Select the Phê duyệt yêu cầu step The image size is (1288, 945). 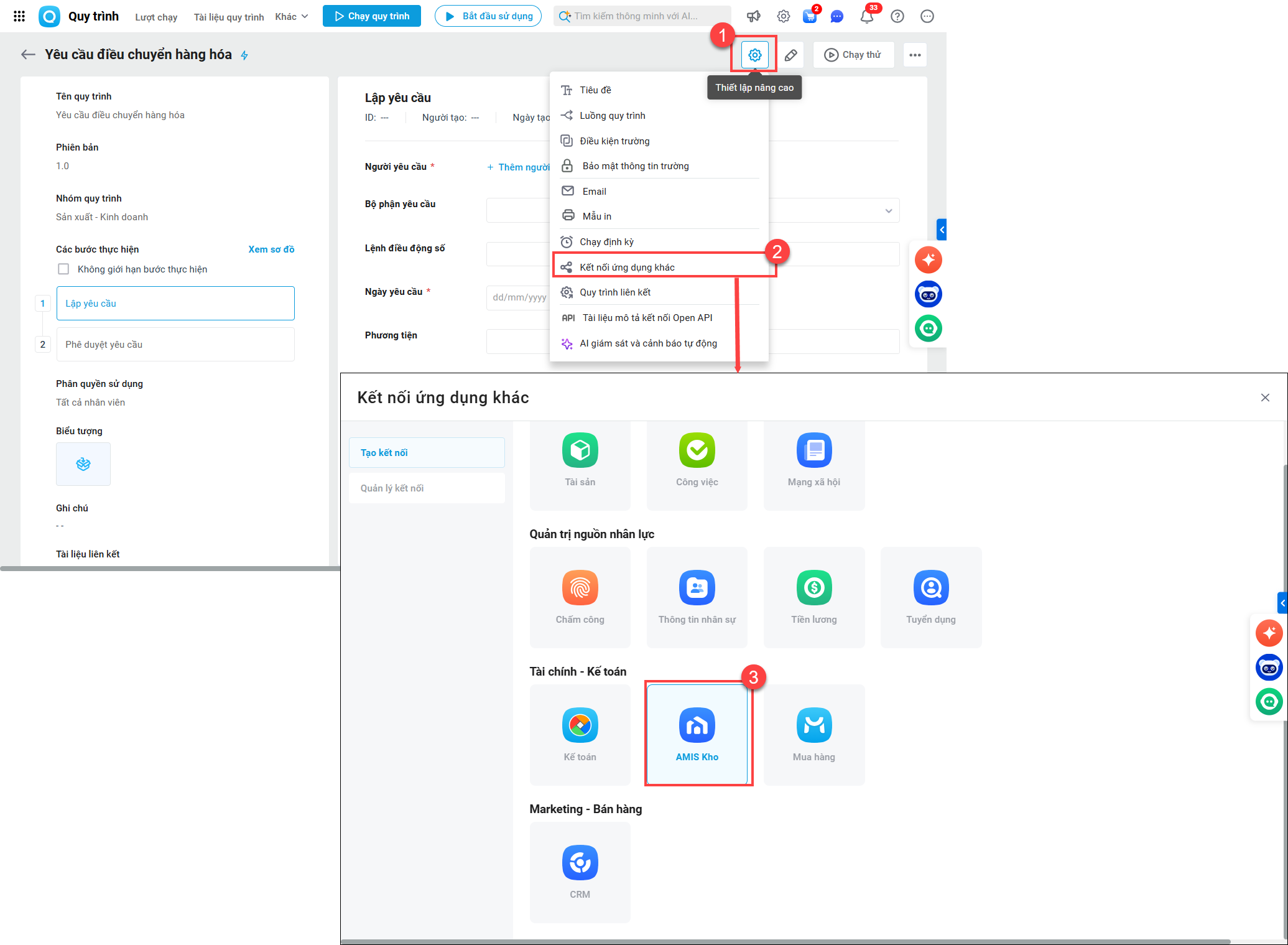175,345
